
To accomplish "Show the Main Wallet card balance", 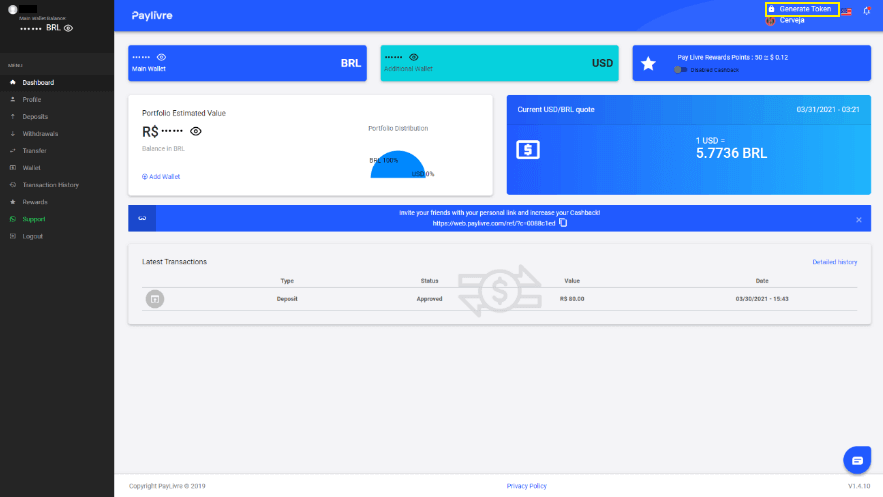I will [162, 58].
